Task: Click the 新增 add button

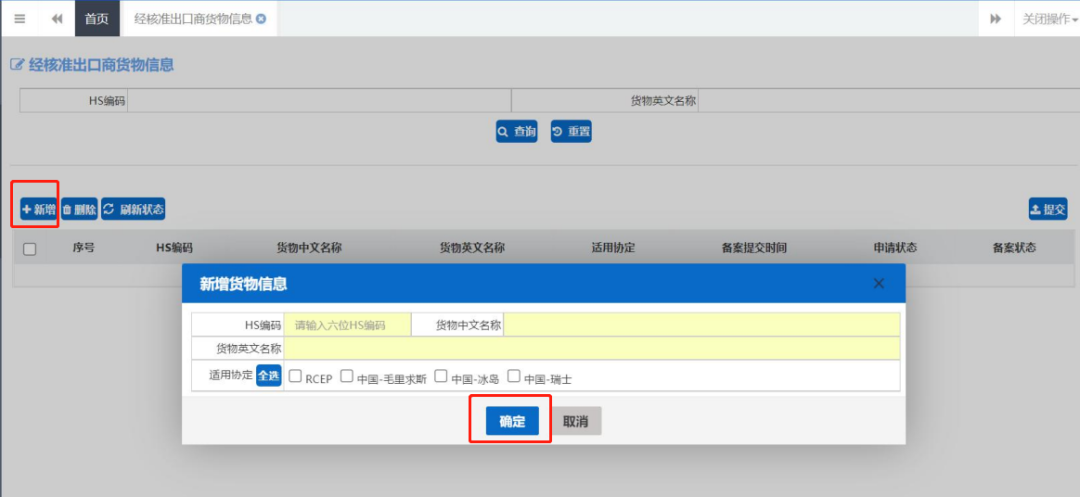Action: click(38, 209)
